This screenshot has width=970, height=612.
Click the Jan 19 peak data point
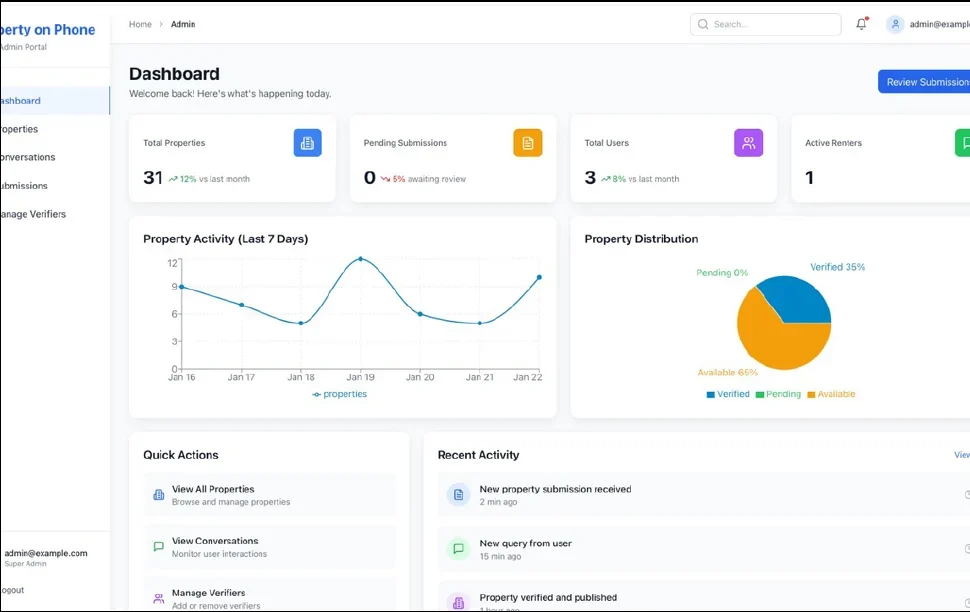click(361, 259)
